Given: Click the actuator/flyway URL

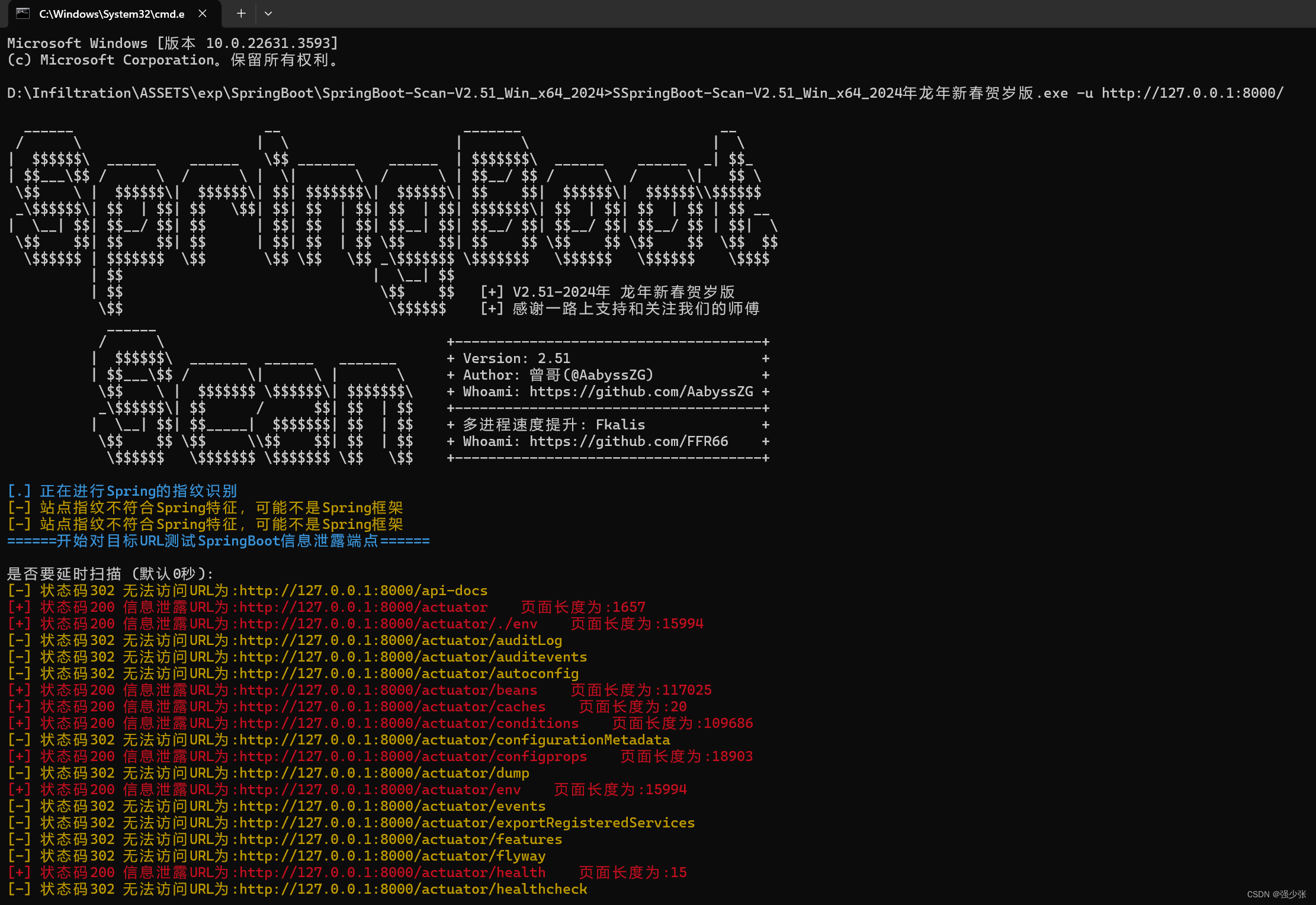Looking at the screenshot, I should coord(393,856).
